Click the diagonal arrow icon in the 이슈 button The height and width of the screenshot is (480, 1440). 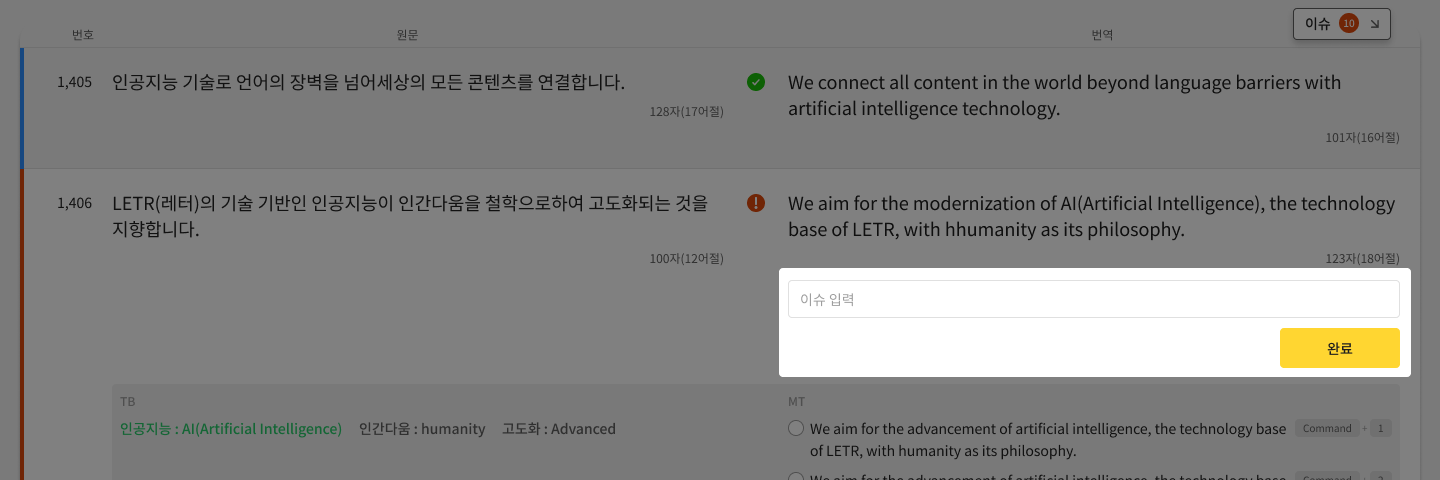point(1374,24)
